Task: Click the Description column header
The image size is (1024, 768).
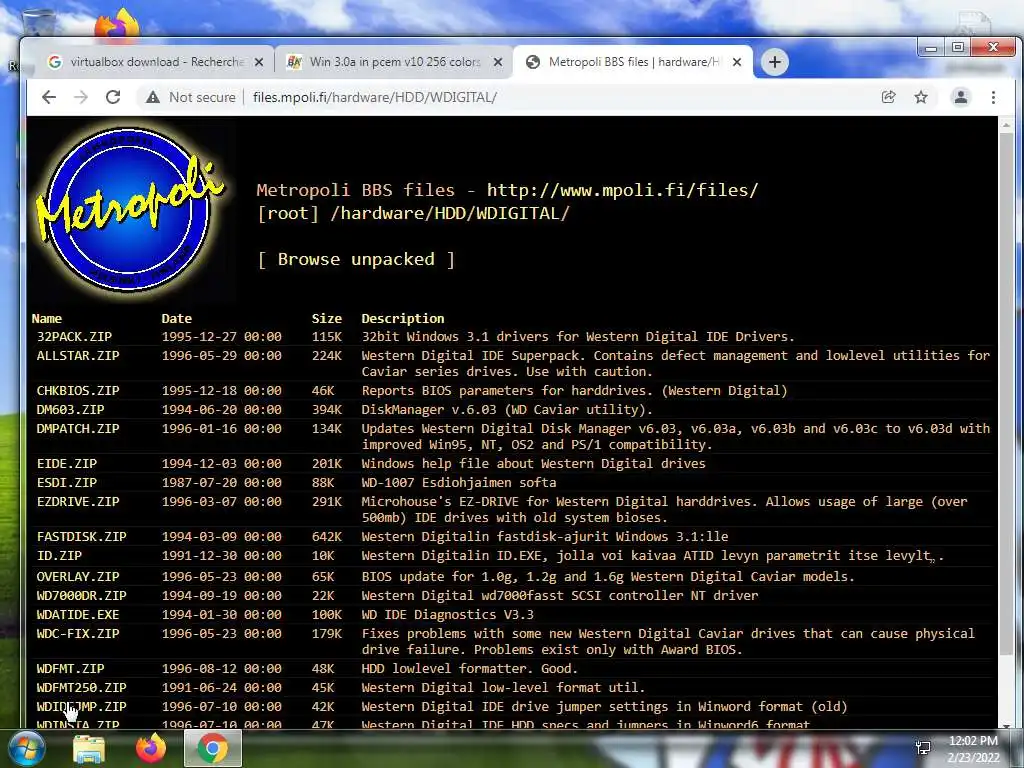Action: (403, 319)
